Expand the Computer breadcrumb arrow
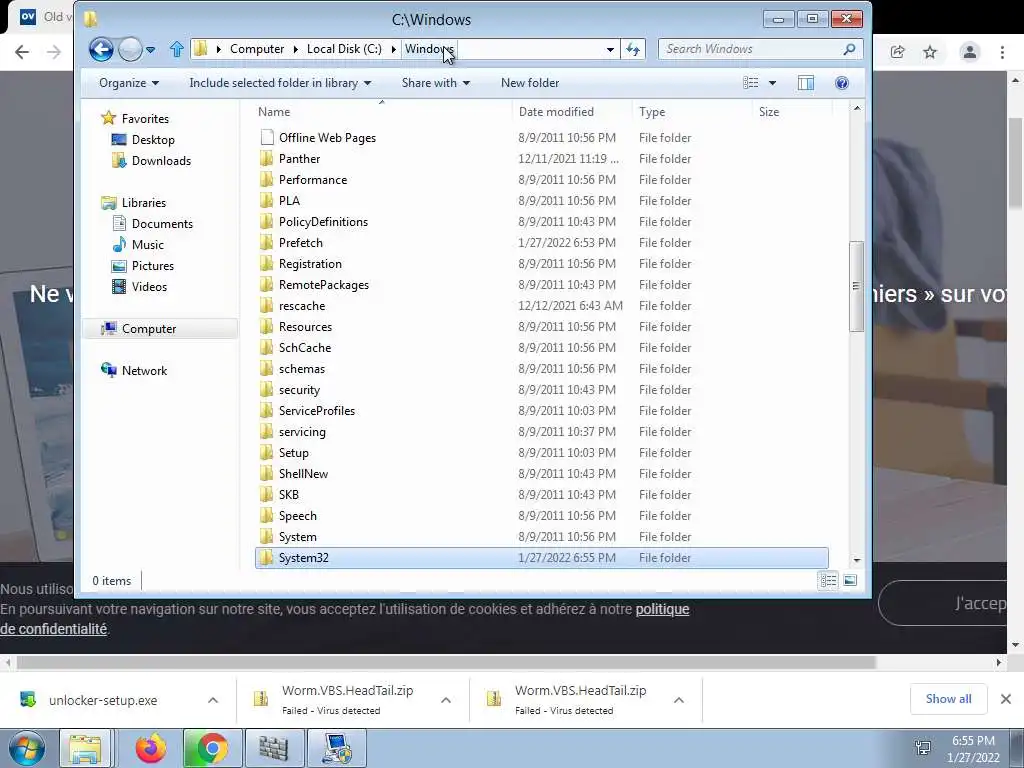 296,50
